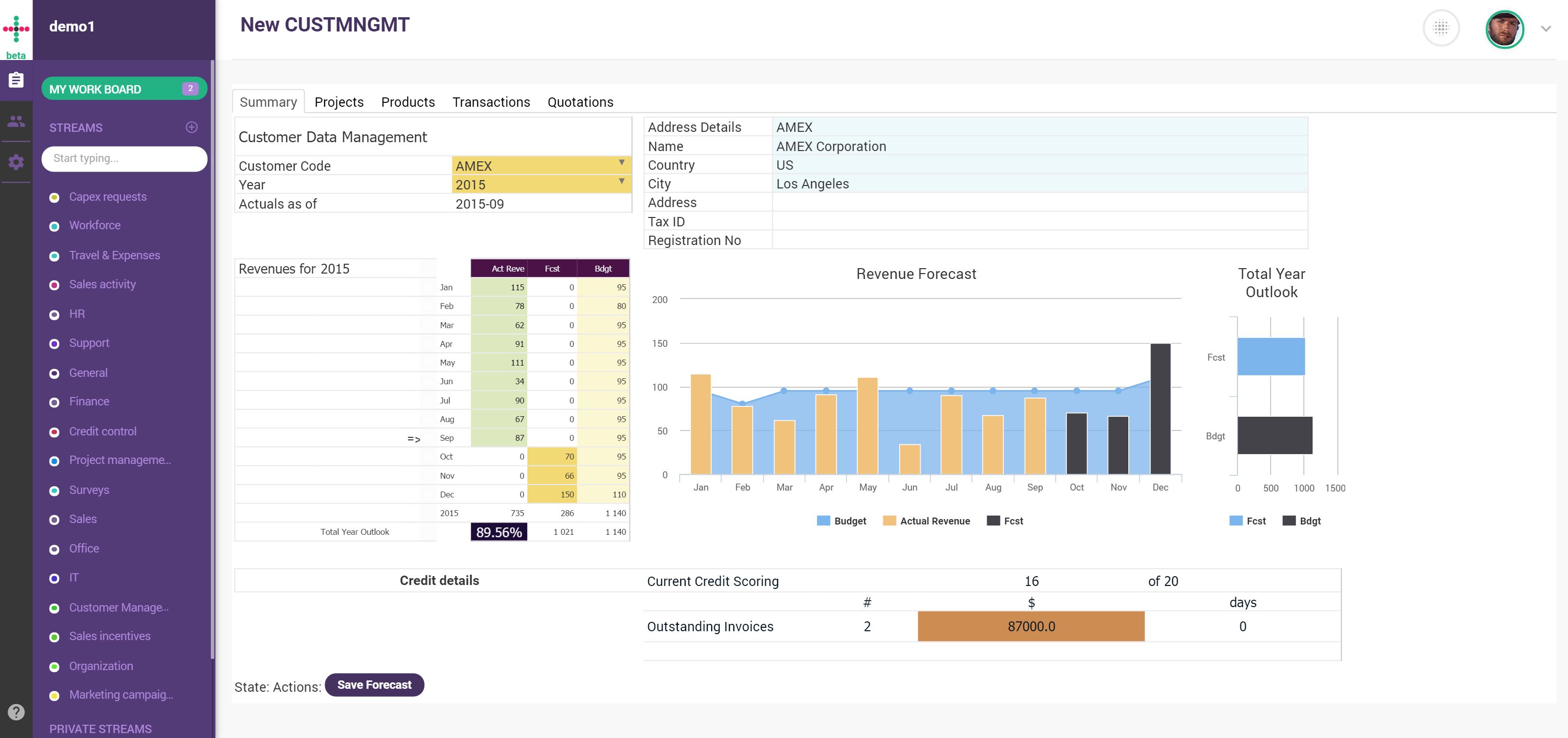Click the streams search input field
Screen dimensions: 1568x738
click(124, 158)
